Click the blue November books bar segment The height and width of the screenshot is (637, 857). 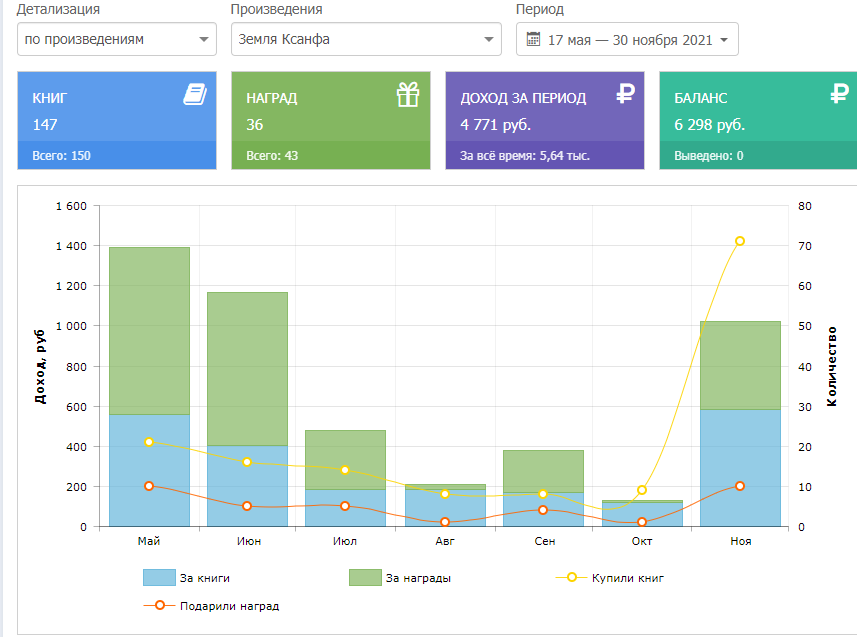click(740, 470)
